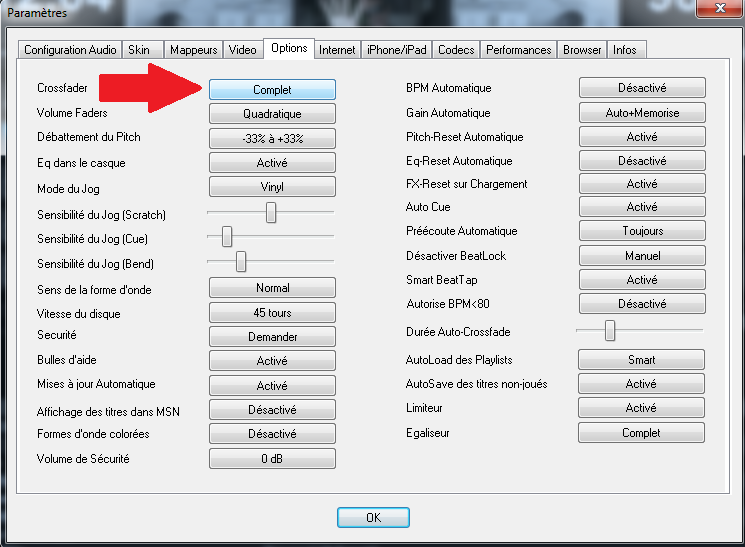This screenshot has width=745, height=547.
Task: Select the Options tab
Action: pyautogui.click(x=289, y=48)
